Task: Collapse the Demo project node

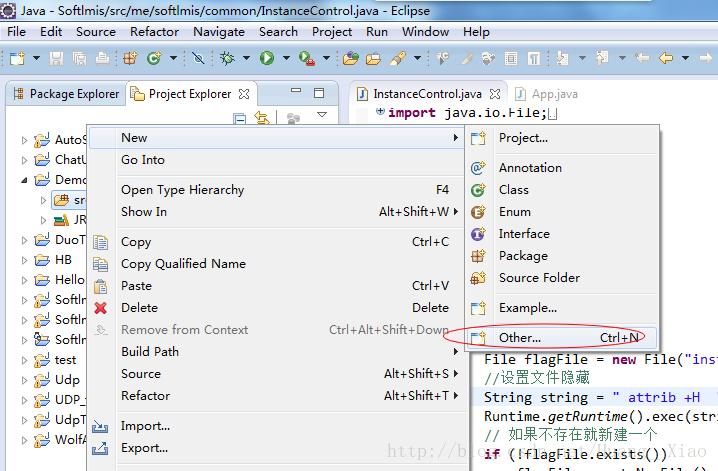Action: [x=24, y=180]
